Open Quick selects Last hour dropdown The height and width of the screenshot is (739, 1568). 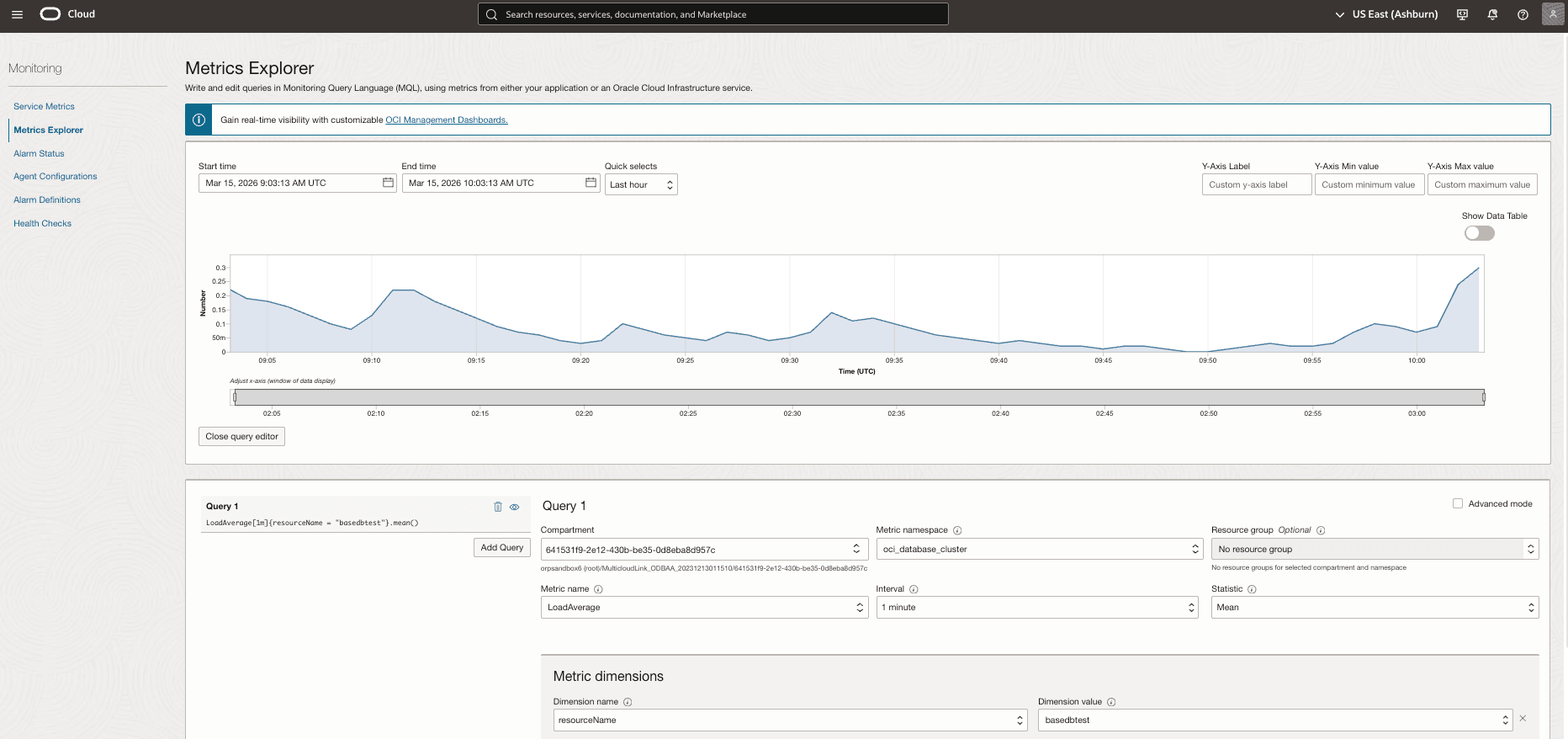[x=641, y=184]
